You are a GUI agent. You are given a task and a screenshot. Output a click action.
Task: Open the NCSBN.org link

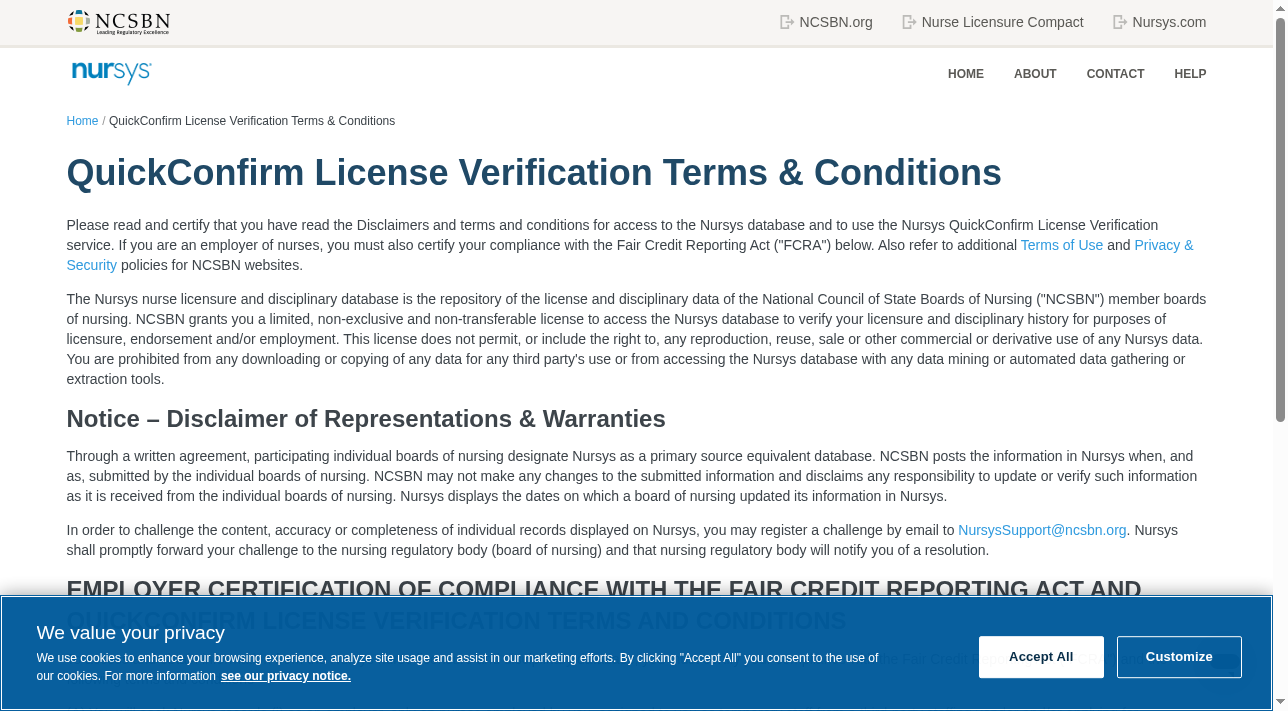(836, 22)
